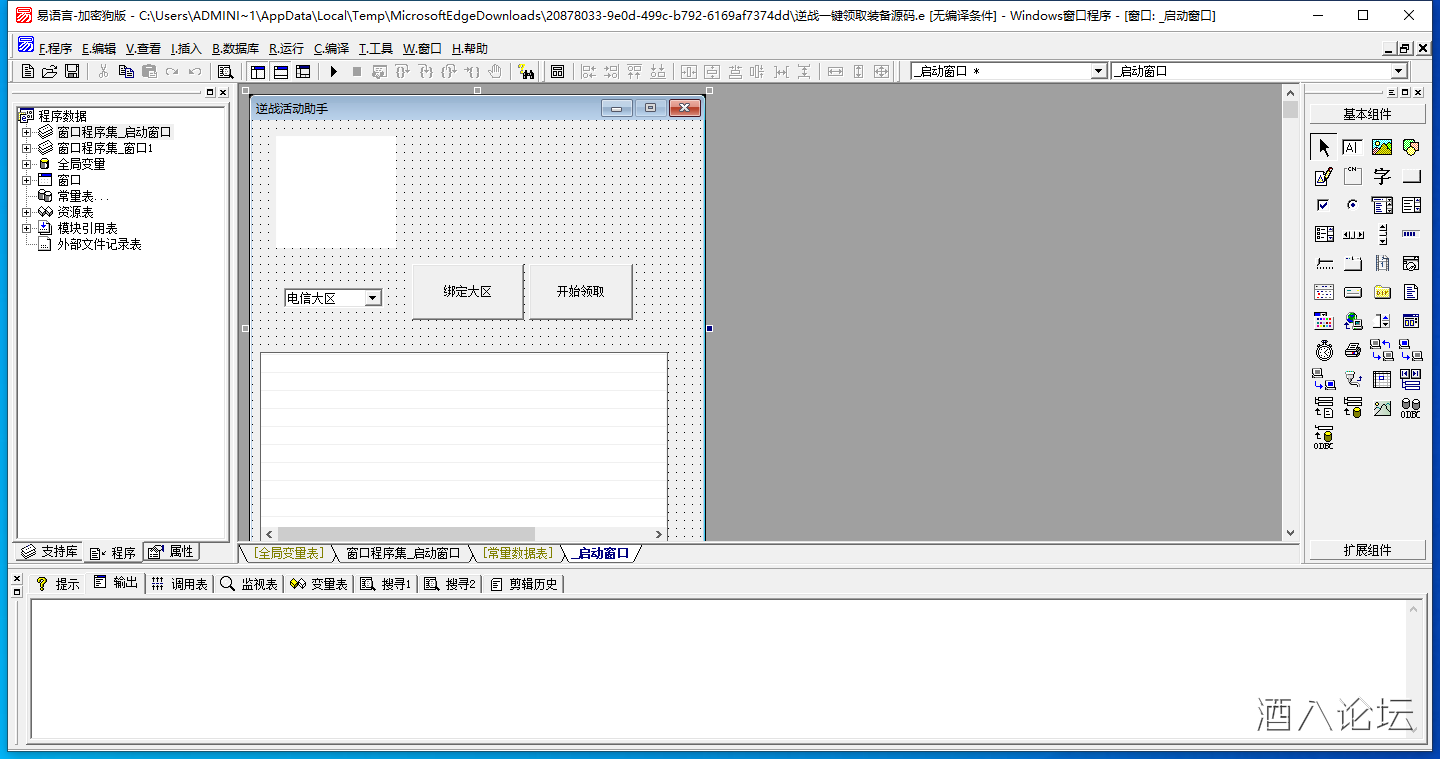Select the picture box component icon
Viewport: 1440px width, 759px height.
pos(1382,147)
